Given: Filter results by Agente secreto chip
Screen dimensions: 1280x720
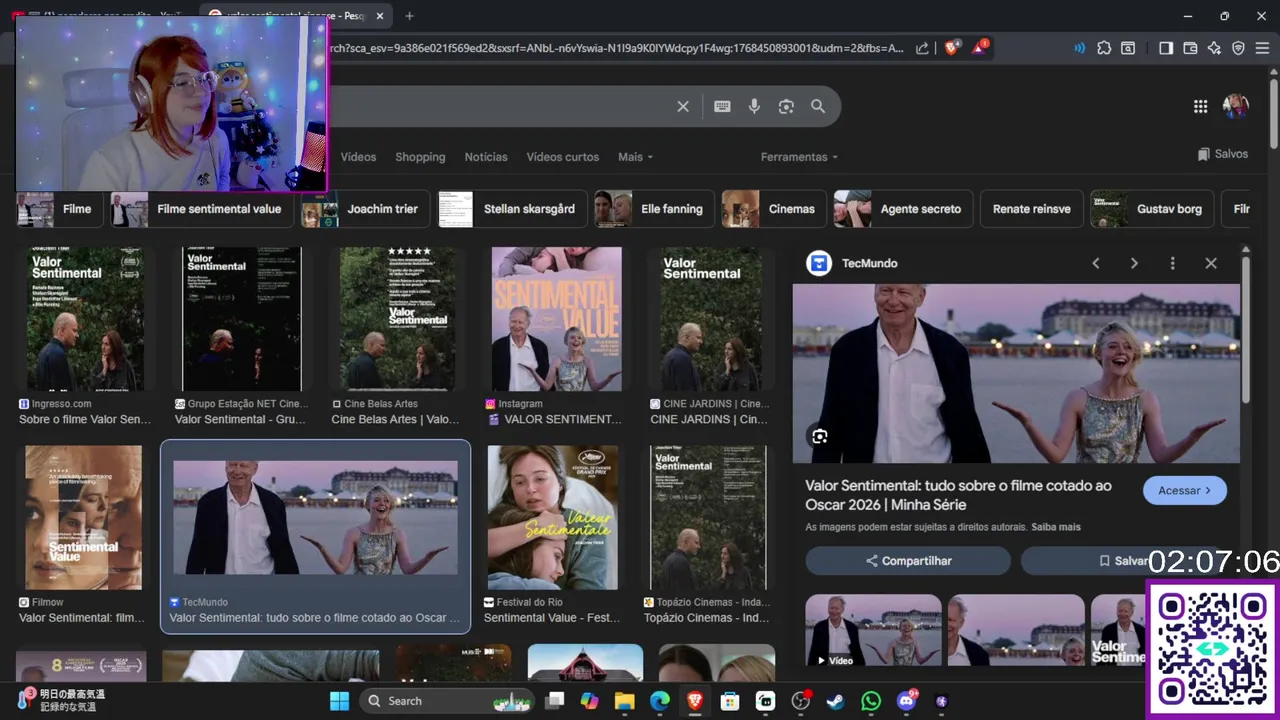Looking at the screenshot, I should tap(903, 209).
